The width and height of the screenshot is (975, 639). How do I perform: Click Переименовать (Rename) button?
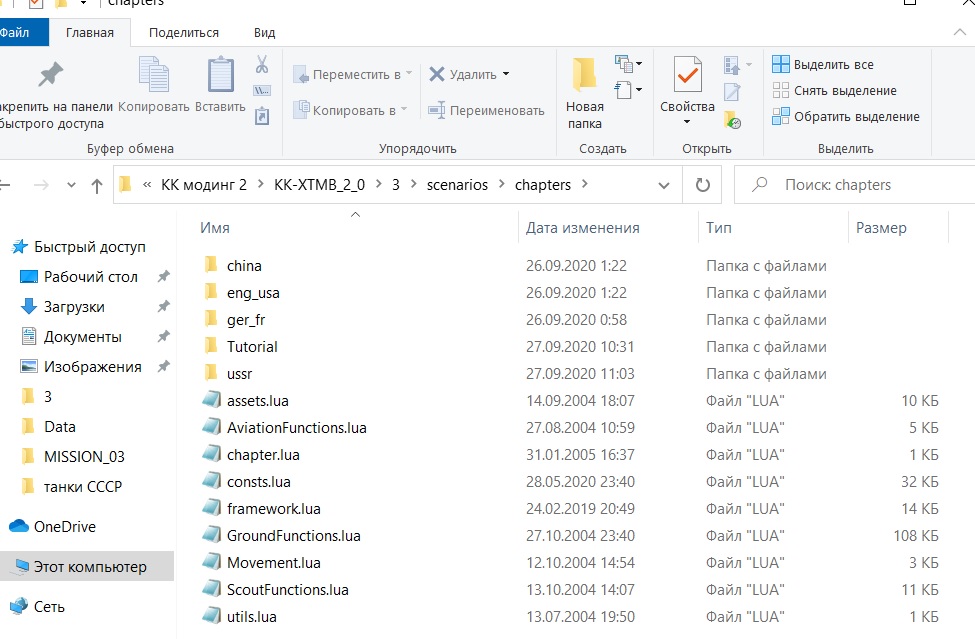tap(486, 110)
